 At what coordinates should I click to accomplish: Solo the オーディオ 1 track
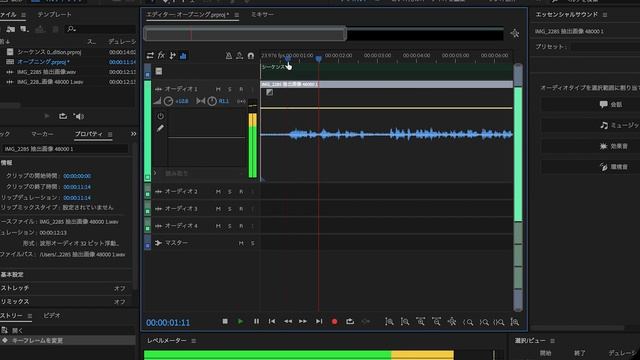click(230, 89)
